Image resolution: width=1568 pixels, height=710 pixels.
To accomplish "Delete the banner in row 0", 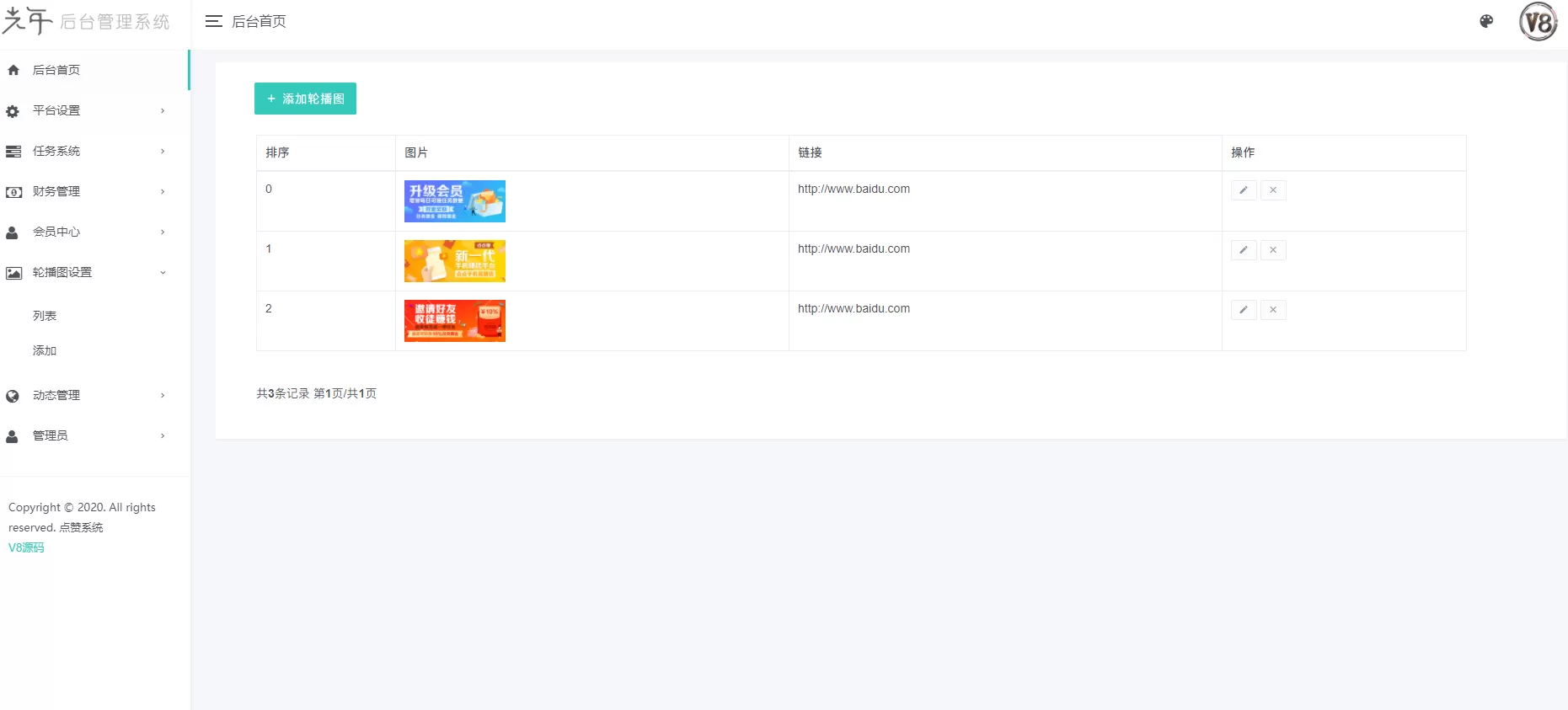I will click(x=1272, y=190).
